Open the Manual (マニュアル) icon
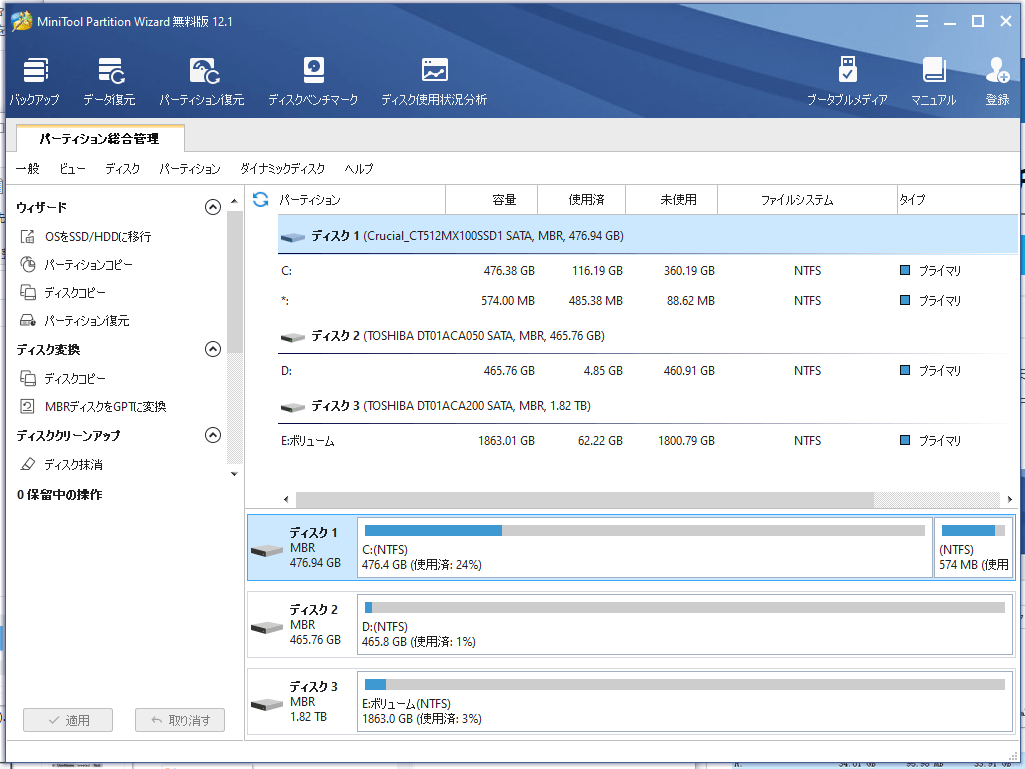This screenshot has height=769, width=1025. (934, 70)
